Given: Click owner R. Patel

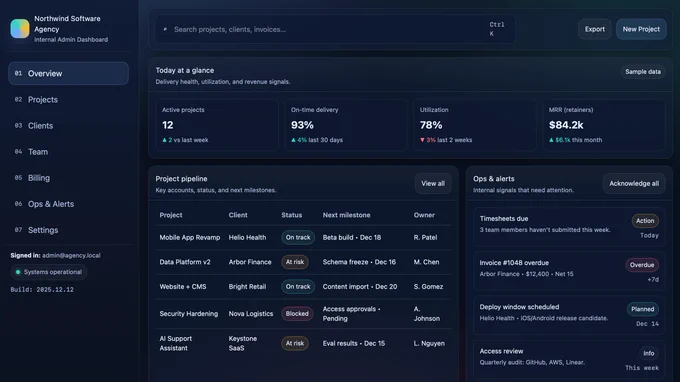Looking at the screenshot, I should (x=425, y=237).
